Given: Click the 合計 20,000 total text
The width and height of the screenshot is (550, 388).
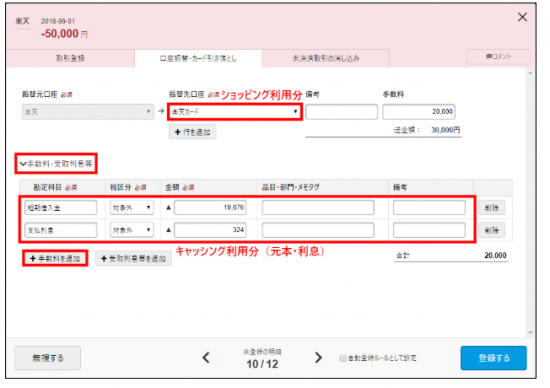Looking at the screenshot, I should coord(451,255).
